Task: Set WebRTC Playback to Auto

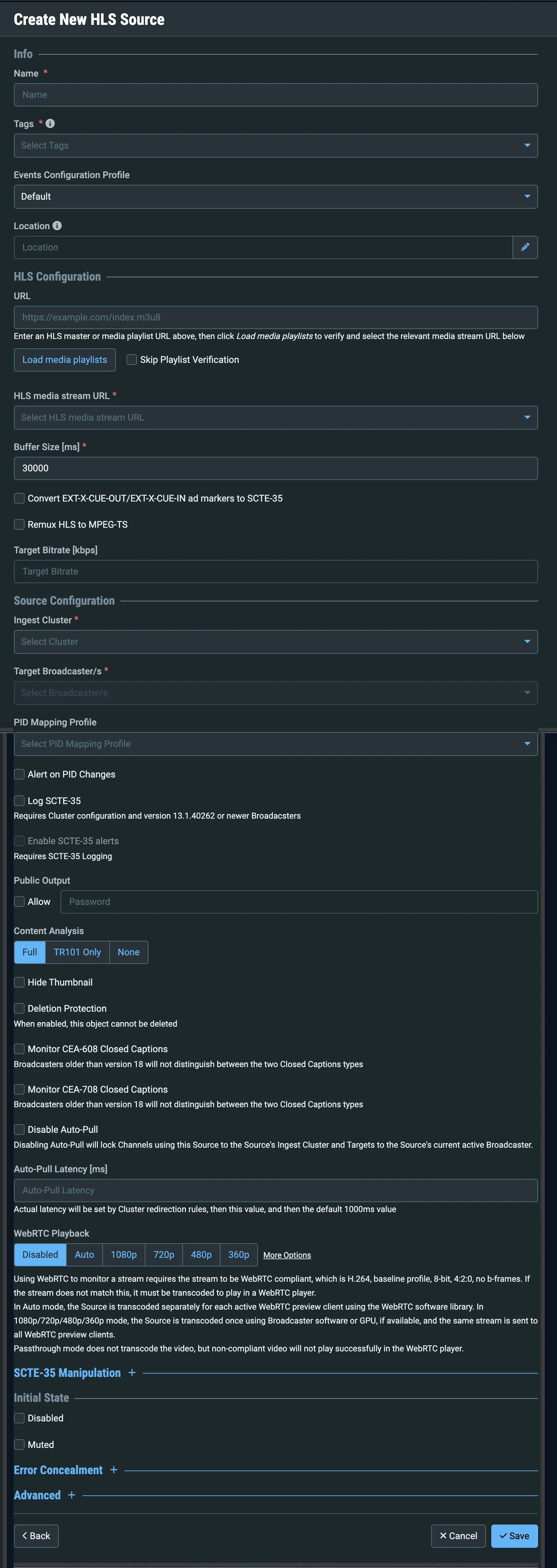Action: pyautogui.click(x=84, y=1255)
